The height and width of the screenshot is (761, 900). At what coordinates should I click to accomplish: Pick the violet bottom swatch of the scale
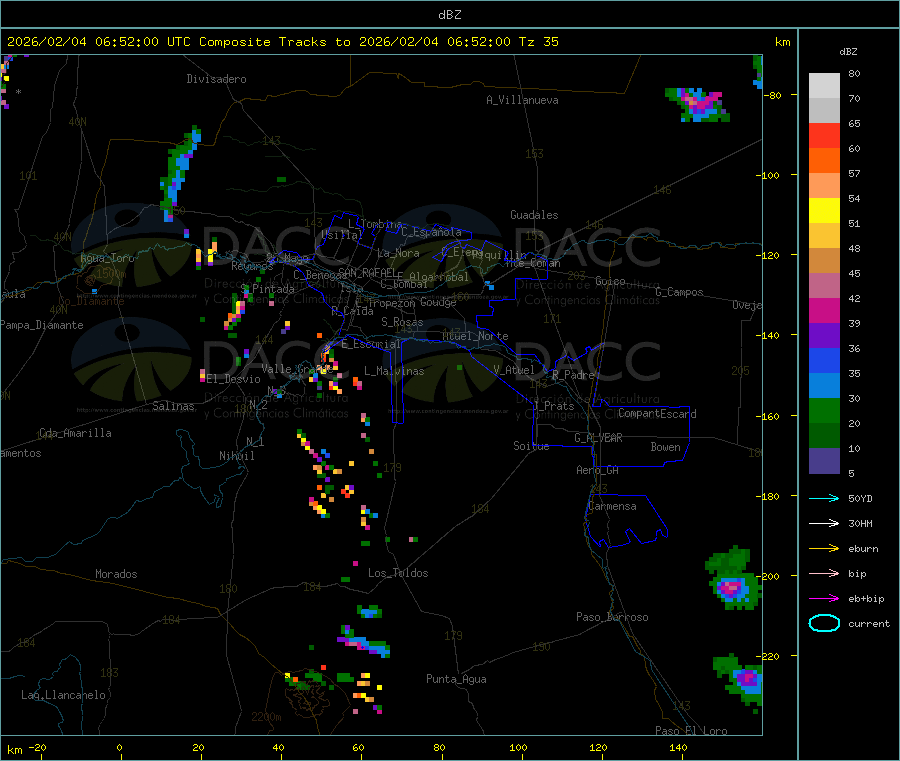click(x=824, y=461)
